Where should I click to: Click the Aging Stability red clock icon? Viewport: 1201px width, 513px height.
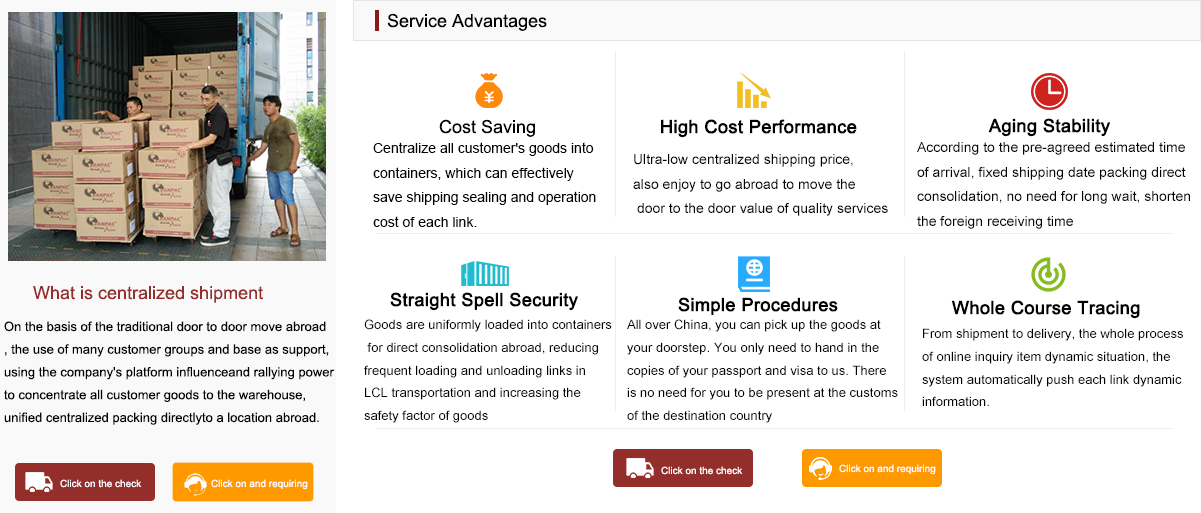tap(1049, 91)
